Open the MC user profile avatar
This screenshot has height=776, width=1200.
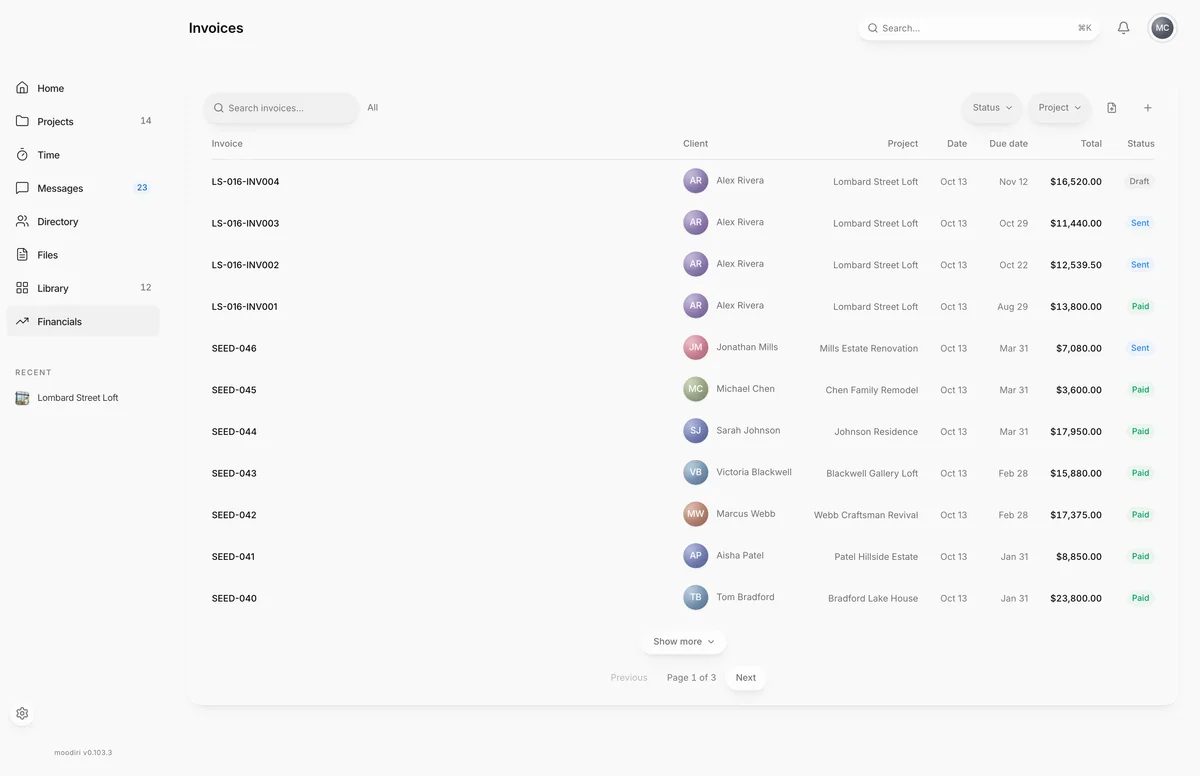coord(1162,28)
